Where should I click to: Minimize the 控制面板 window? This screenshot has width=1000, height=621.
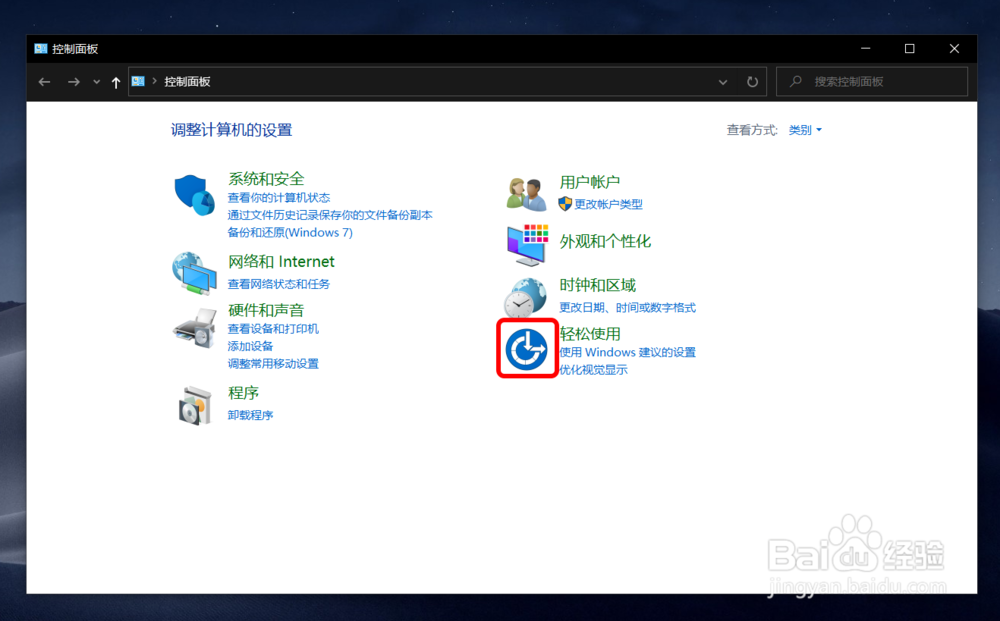click(865, 48)
